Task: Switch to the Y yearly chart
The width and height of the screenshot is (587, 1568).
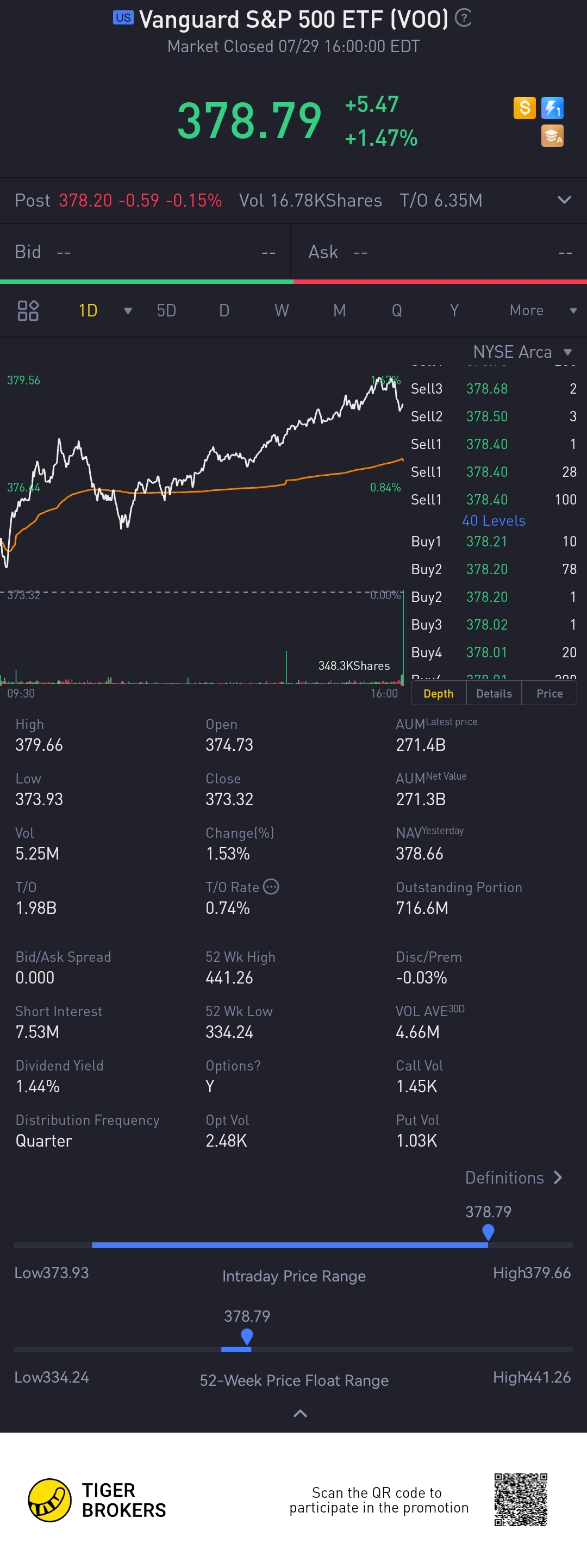Action: coord(454,310)
